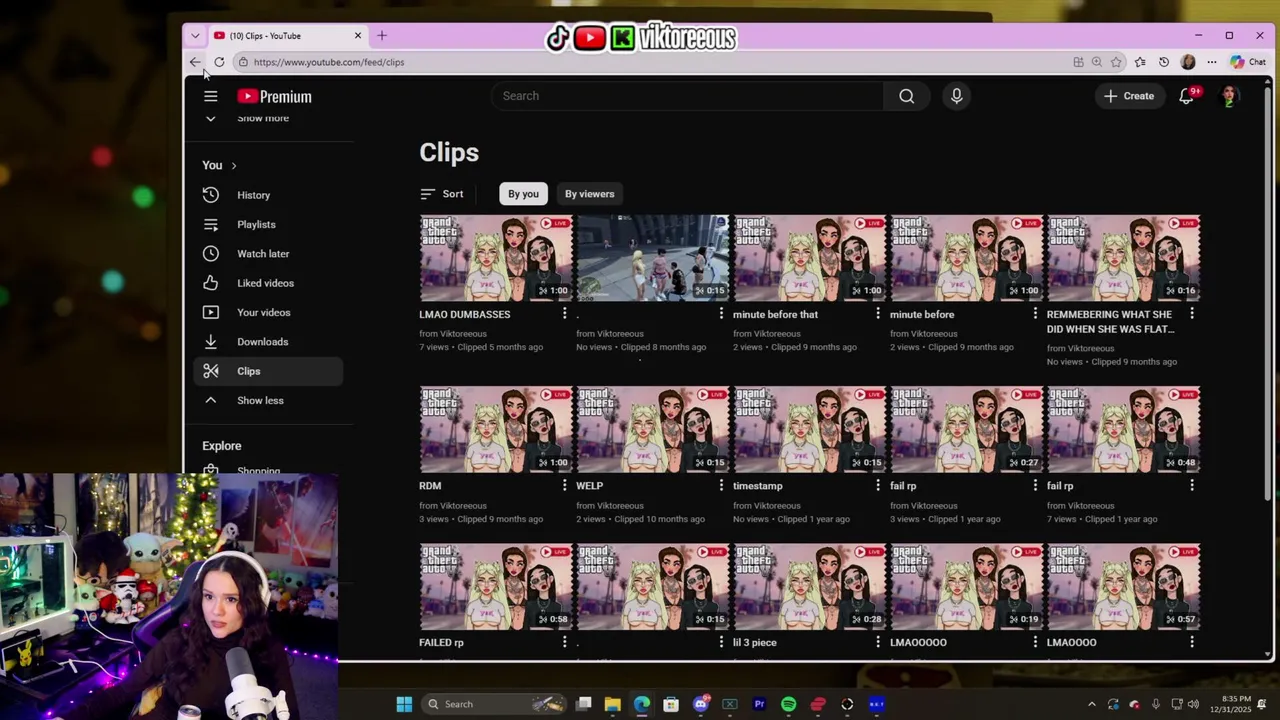The height and width of the screenshot is (720, 1280).
Task: Open Discord from the taskbar
Action: pos(700,704)
